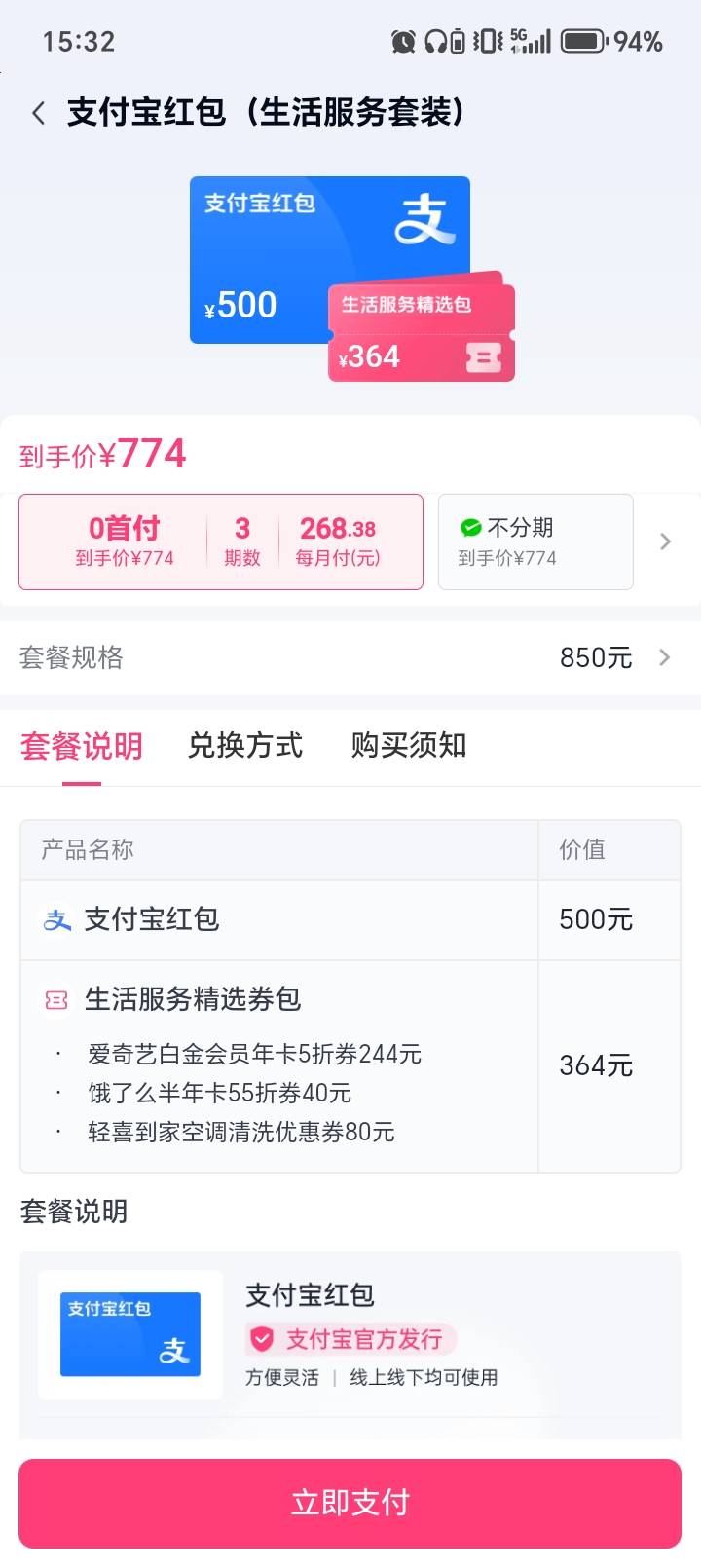
Task: Open 套餐规格 850元 selector
Action: 350,657
